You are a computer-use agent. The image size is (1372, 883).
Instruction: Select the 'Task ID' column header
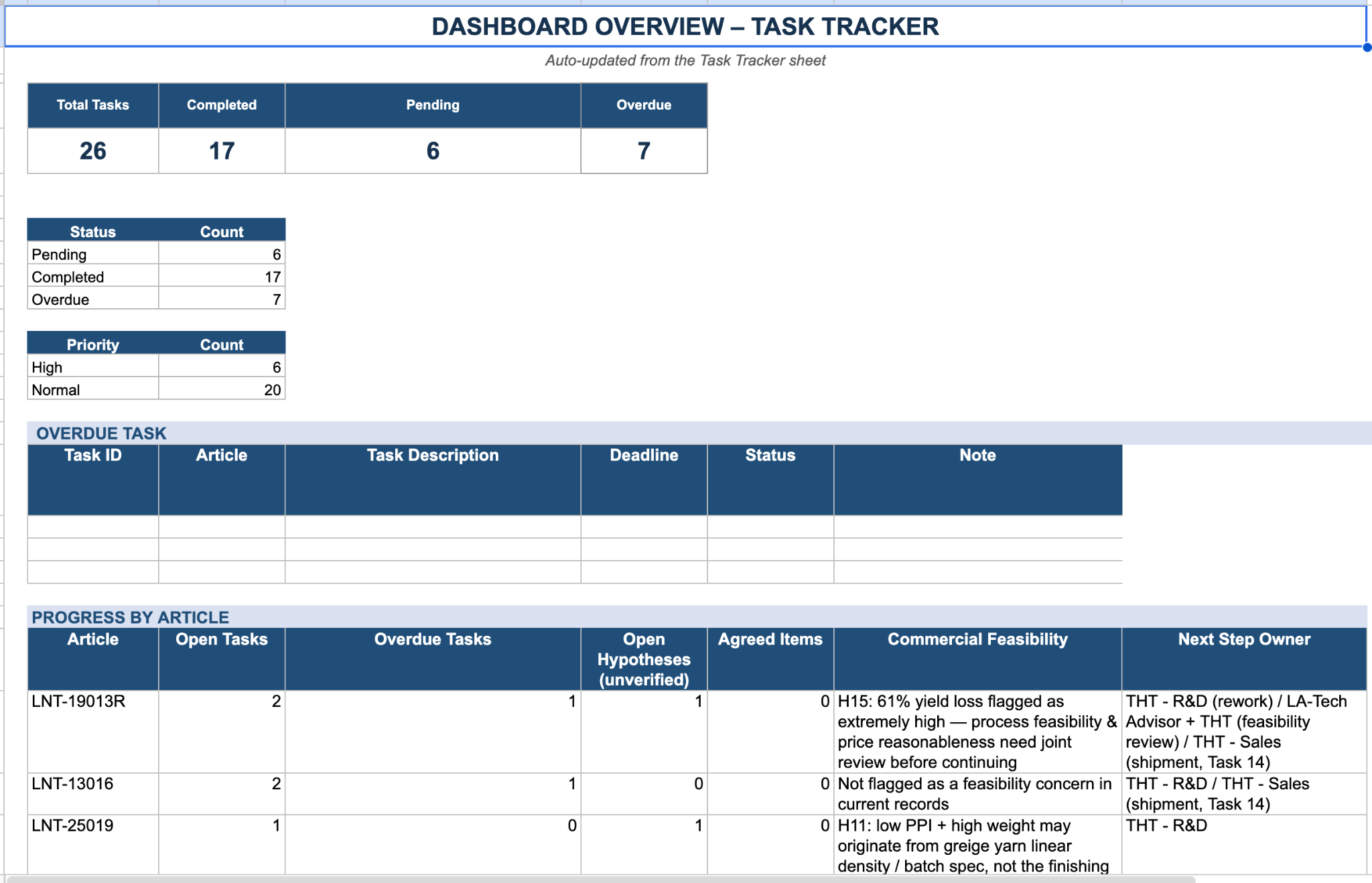pos(93,480)
